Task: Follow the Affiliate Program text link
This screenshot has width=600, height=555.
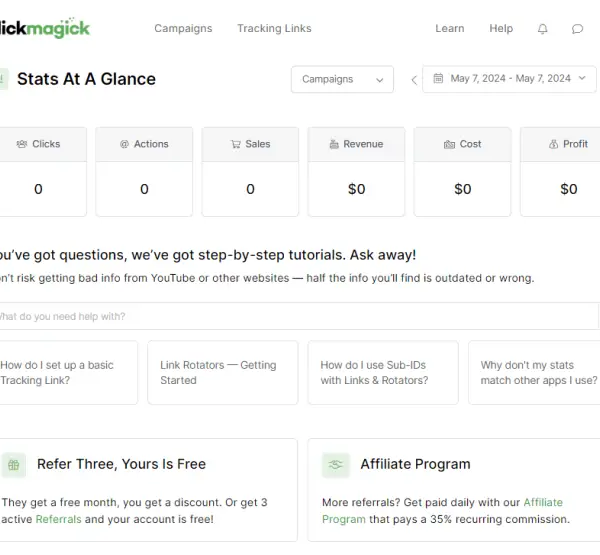Action: [442, 511]
